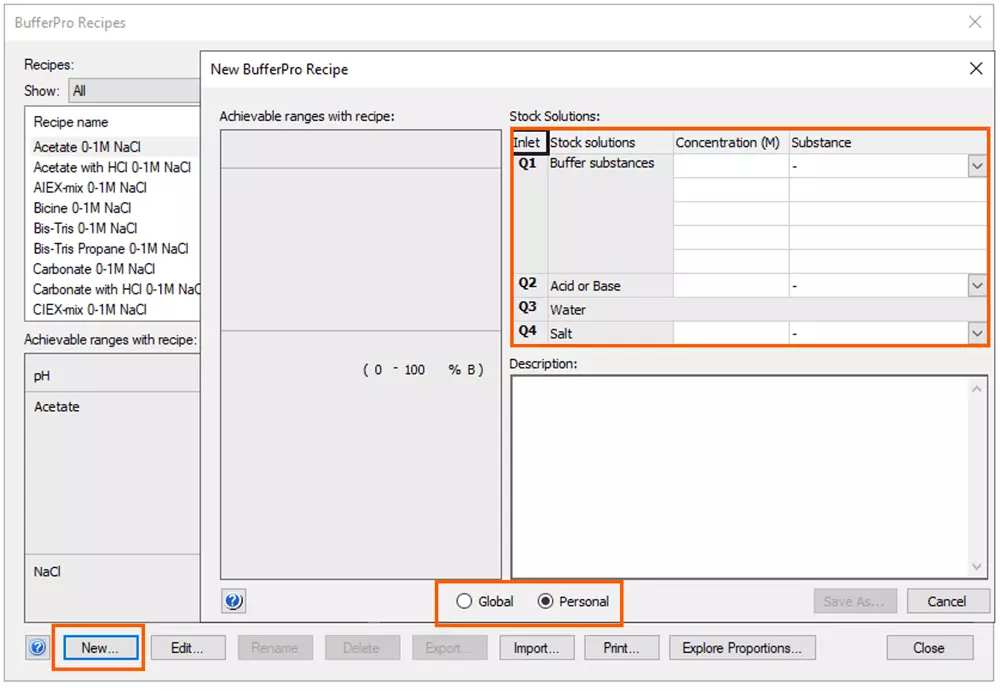Click the Edit button
1000x691 pixels.
188,648
